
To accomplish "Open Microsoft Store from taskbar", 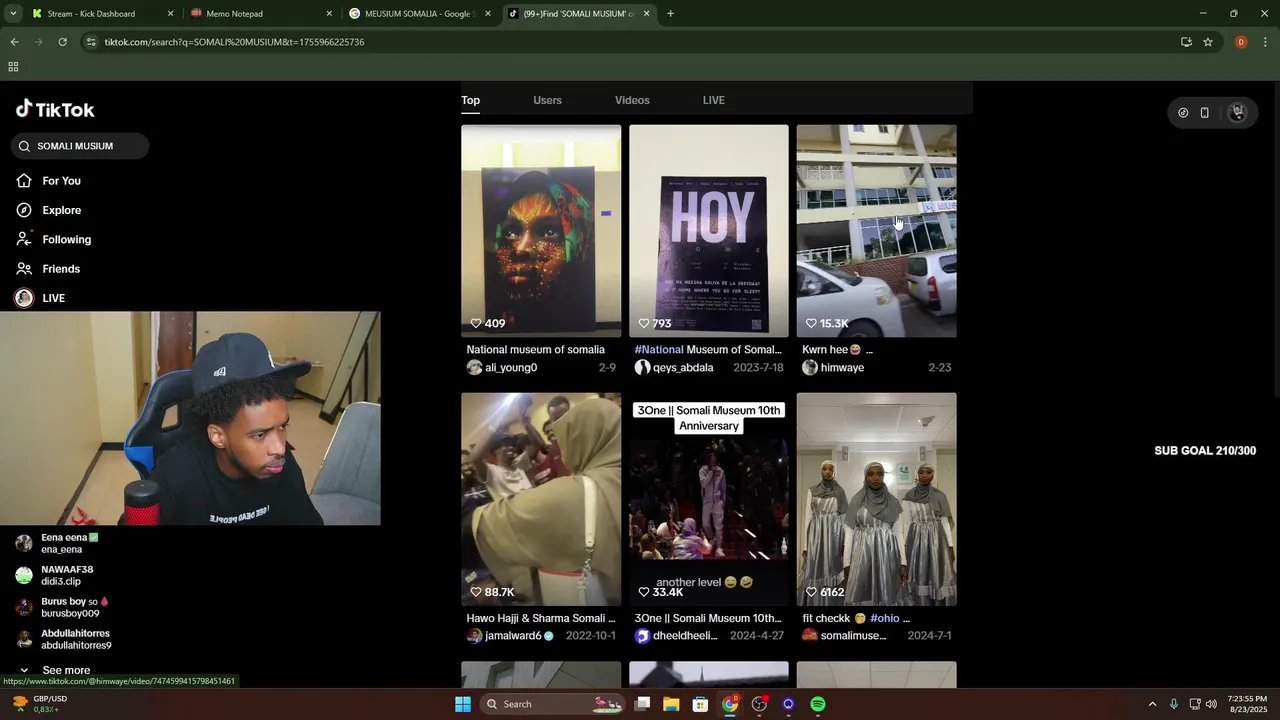I will tap(701, 704).
